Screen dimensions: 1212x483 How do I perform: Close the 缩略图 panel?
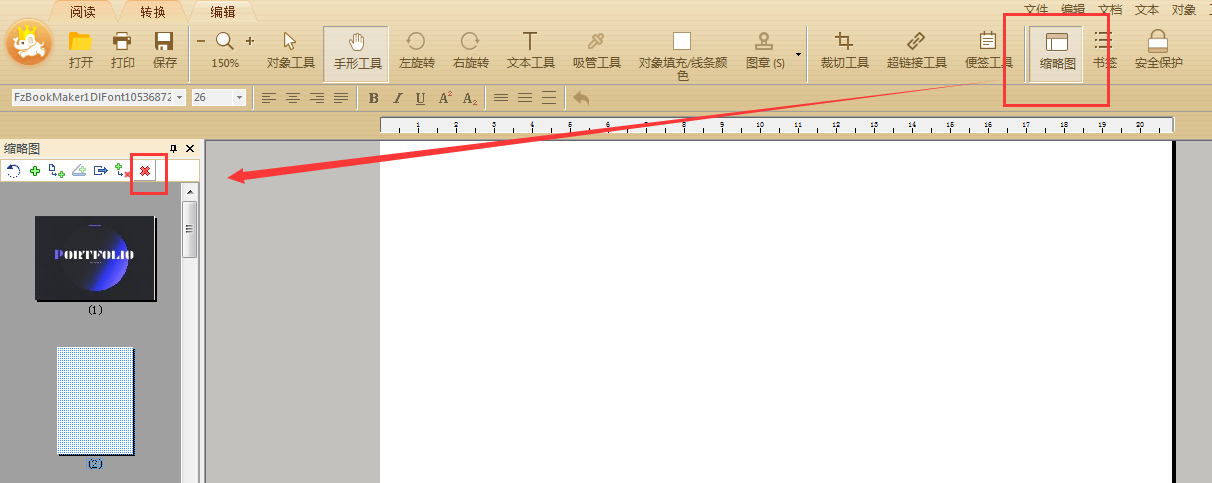[190, 148]
